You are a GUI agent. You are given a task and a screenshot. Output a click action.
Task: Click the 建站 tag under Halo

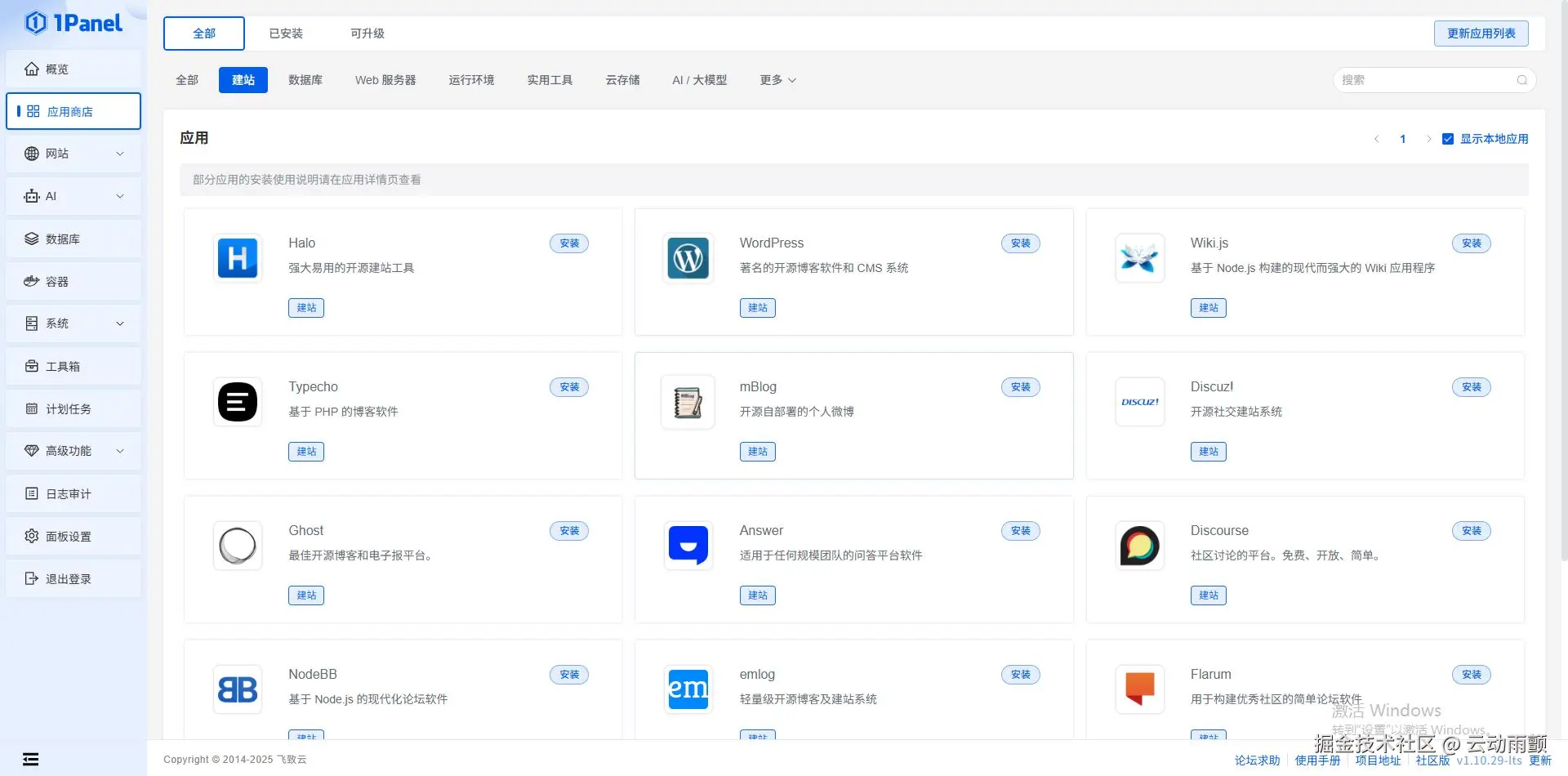coord(306,308)
